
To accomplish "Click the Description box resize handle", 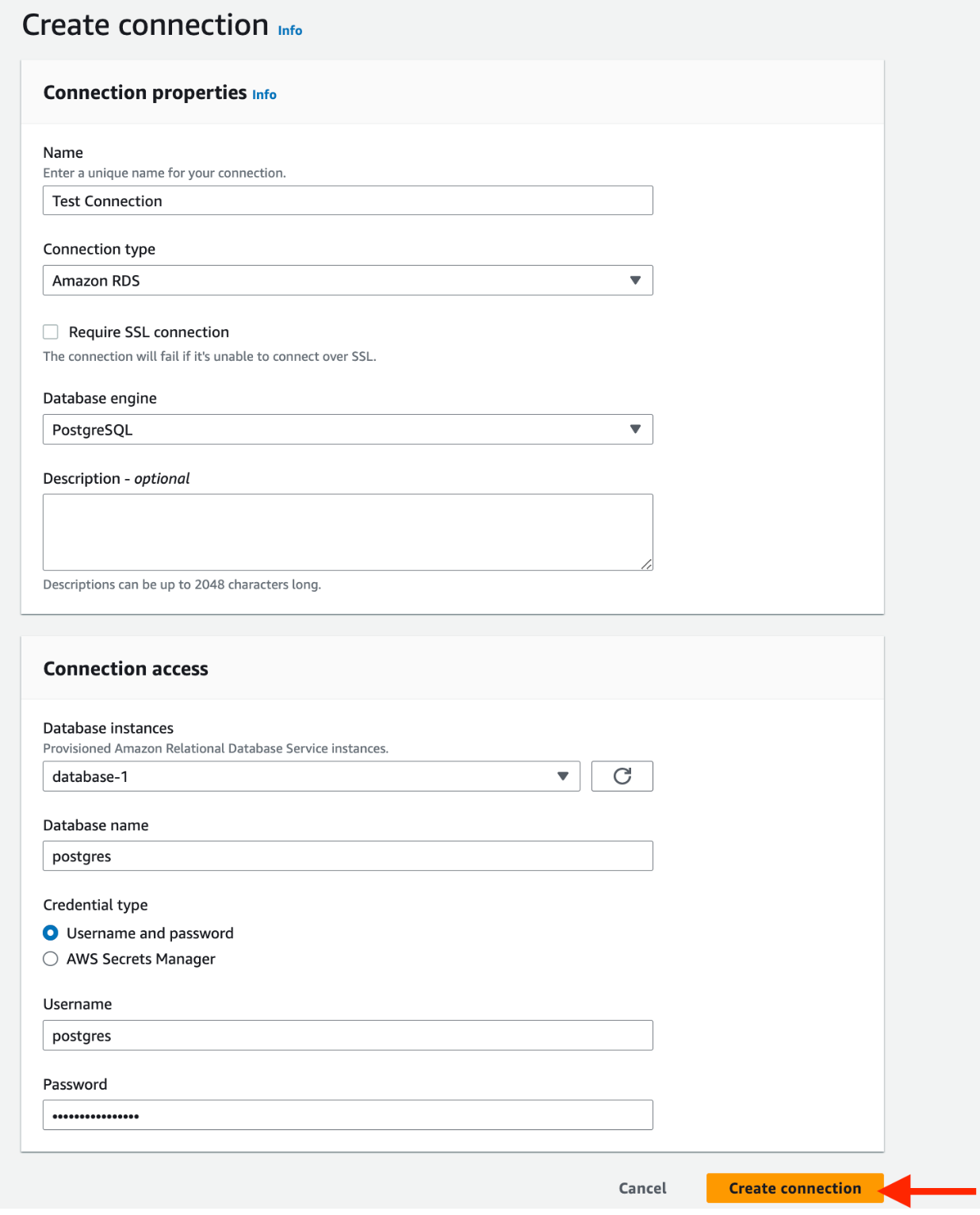I will tap(648, 565).
